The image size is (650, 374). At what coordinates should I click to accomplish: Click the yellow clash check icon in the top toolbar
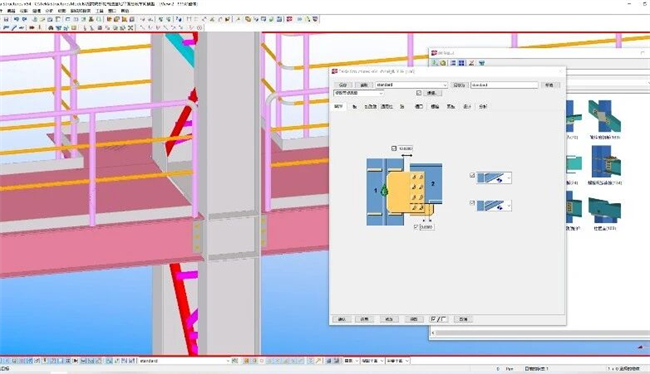pyautogui.click(x=248, y=19)
